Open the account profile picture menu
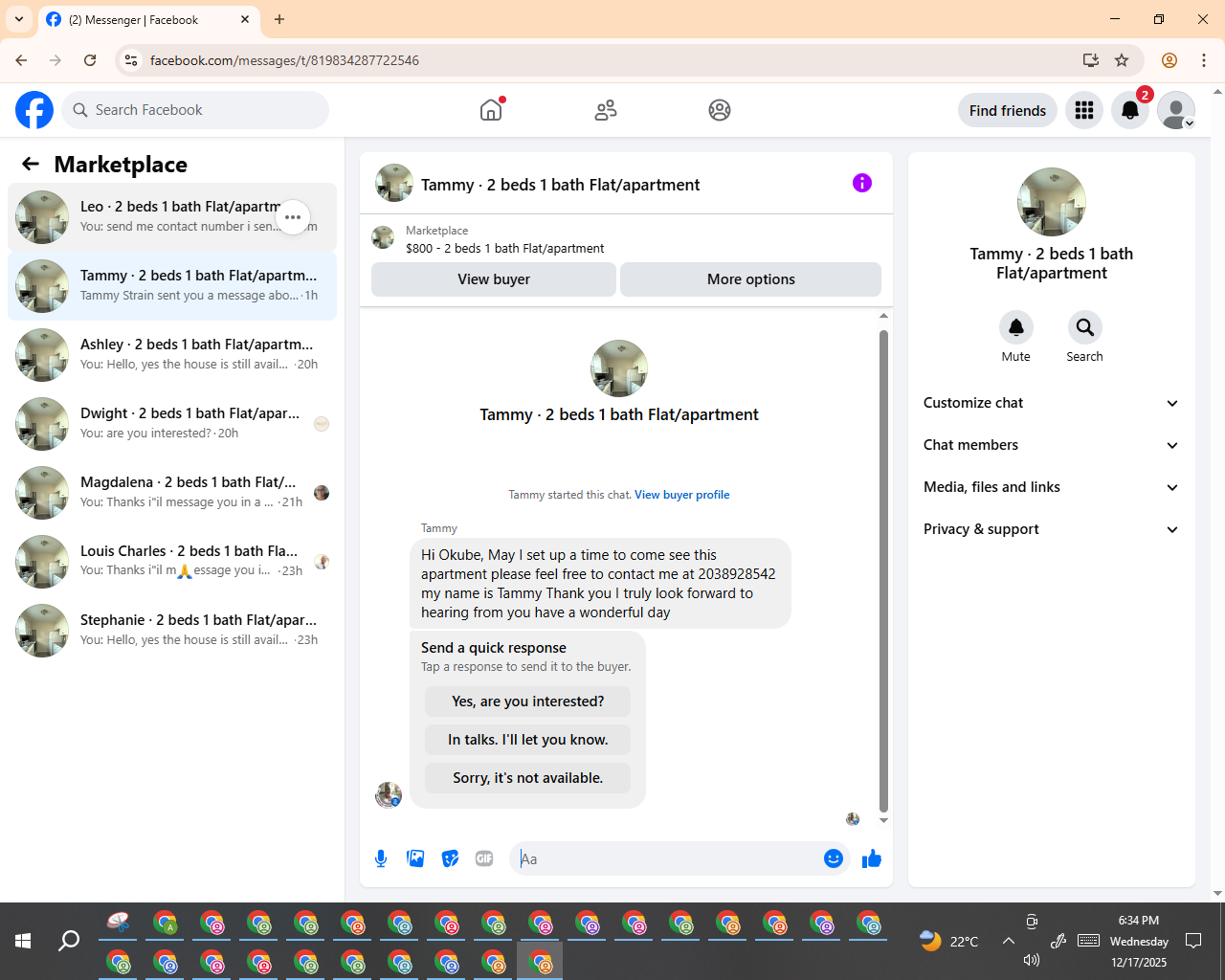Screen dimensions: 1225x980 (1176, 110)
